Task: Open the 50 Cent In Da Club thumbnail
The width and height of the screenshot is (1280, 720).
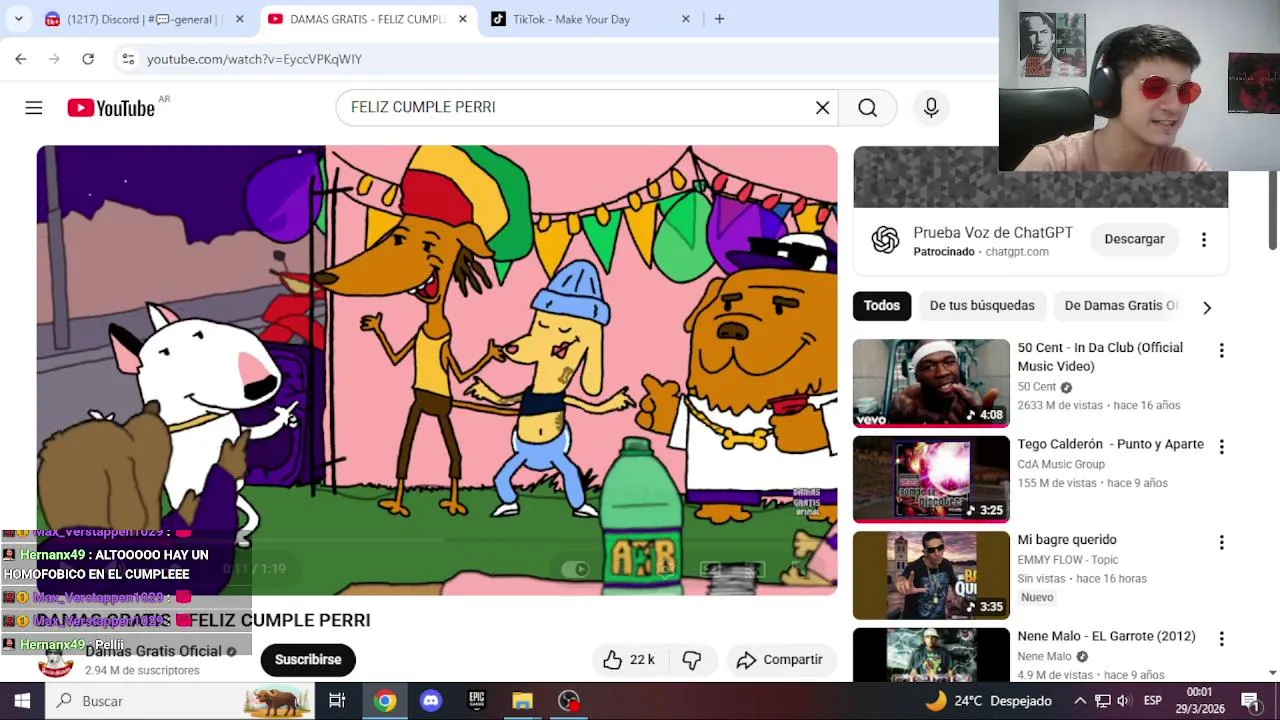Action: point(931,383)
